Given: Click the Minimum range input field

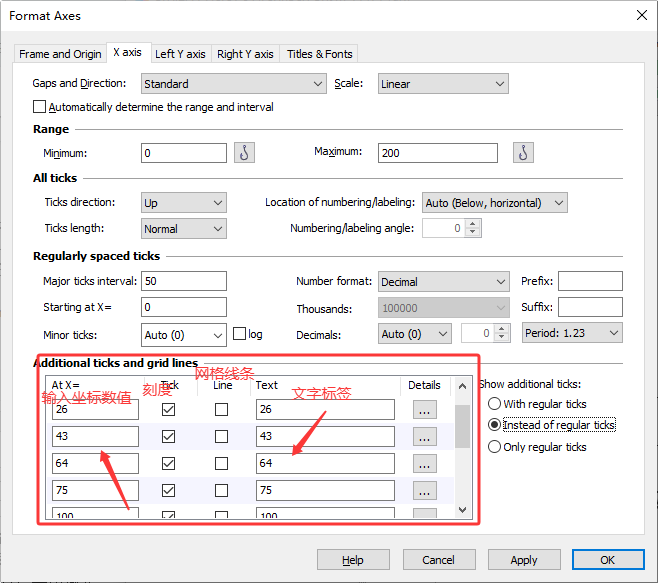Looking at the screenshot, I should coord(184,153).
